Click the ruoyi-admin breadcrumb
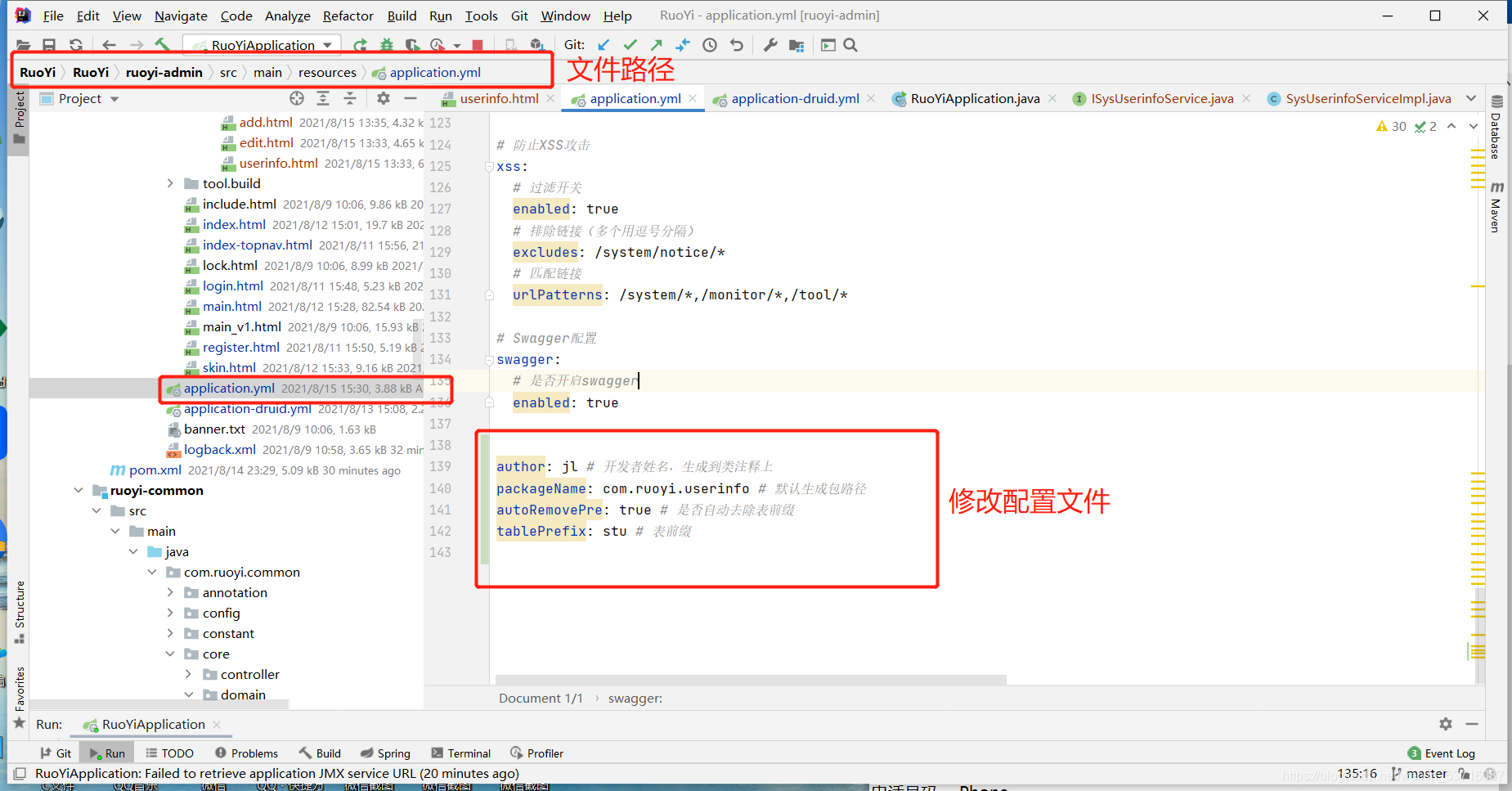The height and width of the screenshot is (791, 1512). 164,72
